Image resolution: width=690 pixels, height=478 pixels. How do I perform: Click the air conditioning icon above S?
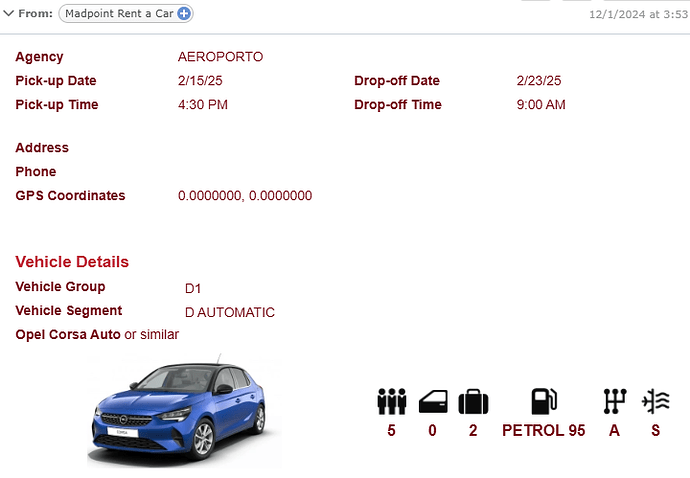point(656,401)
